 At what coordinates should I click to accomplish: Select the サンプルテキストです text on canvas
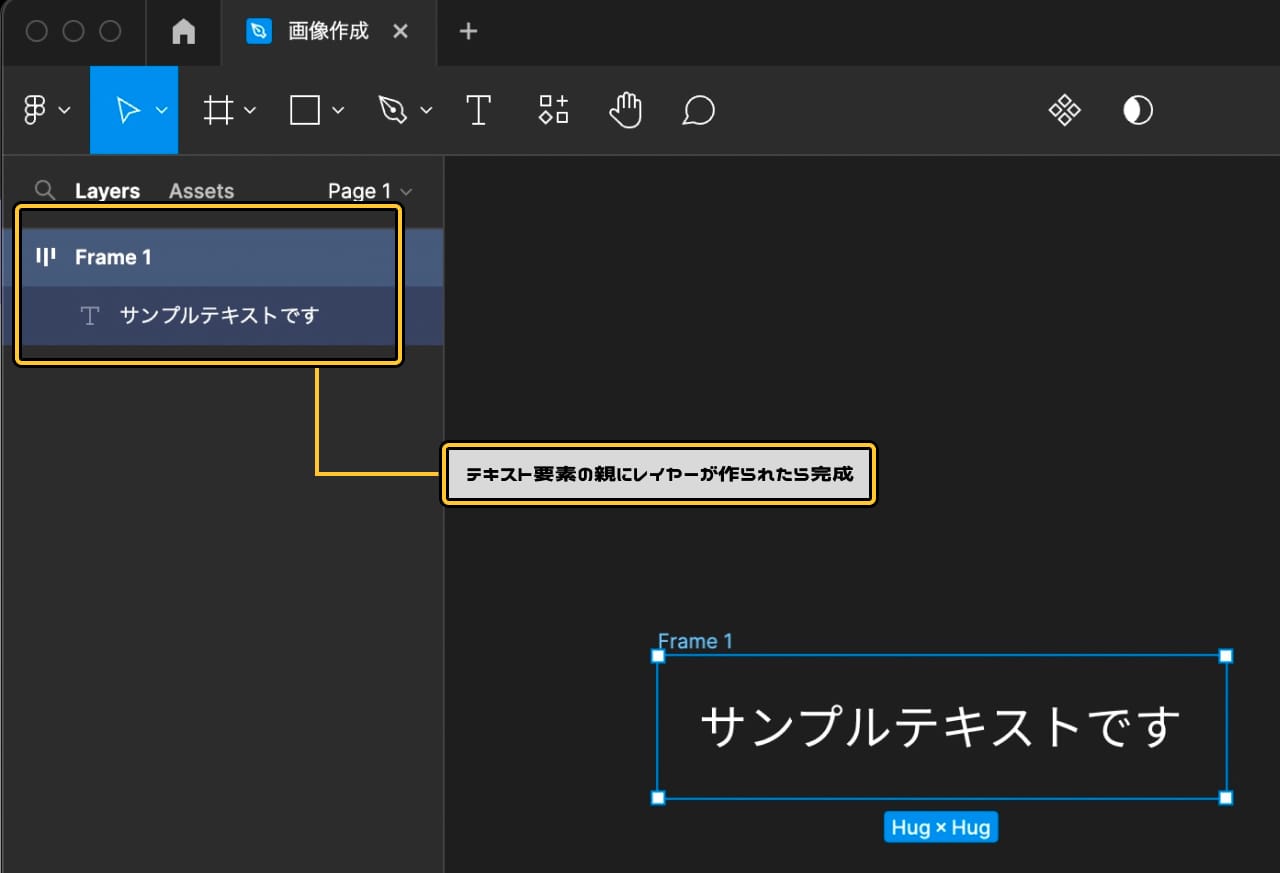941,727
